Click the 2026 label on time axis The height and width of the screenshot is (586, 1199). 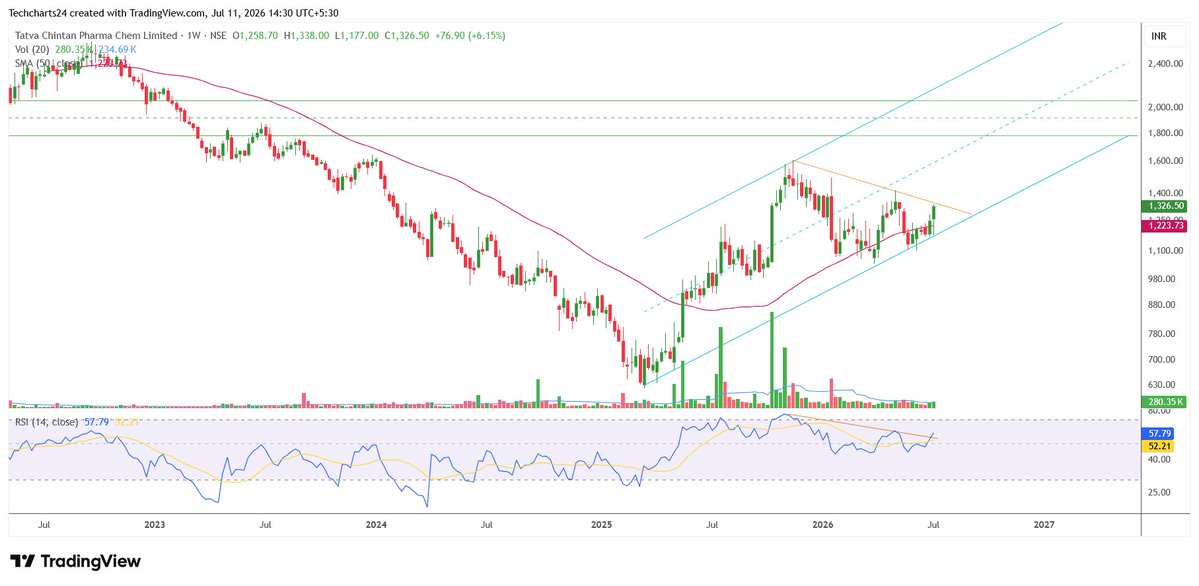coord(823,526)
